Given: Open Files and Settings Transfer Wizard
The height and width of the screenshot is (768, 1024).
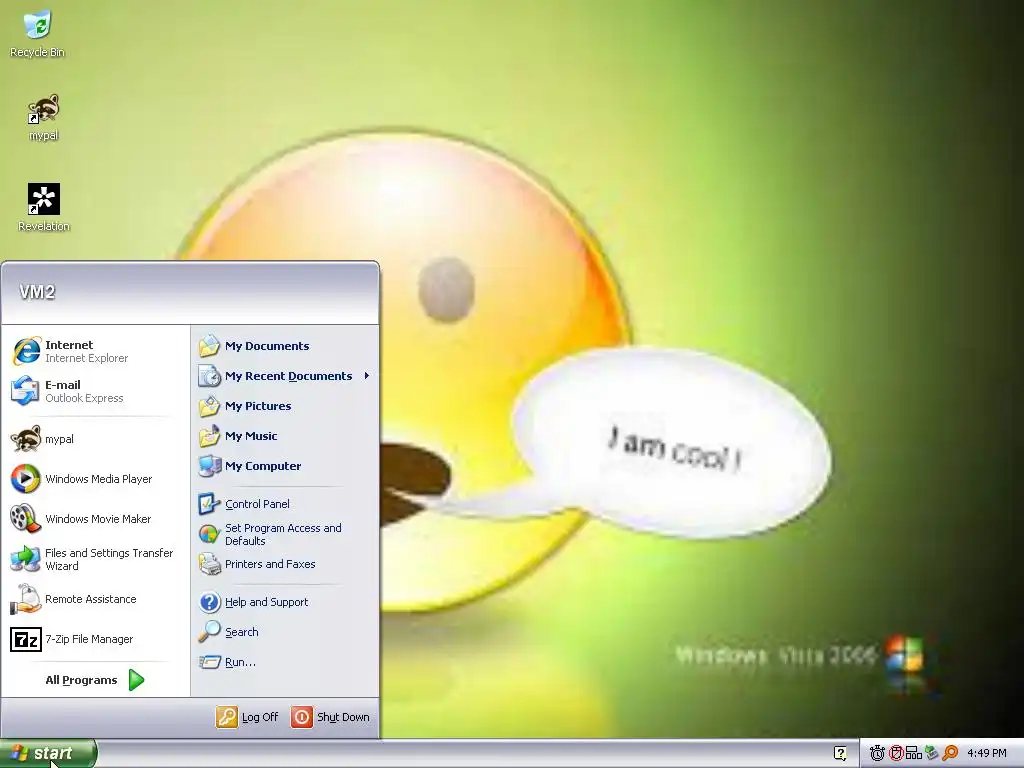Looking at the screenshot, I should (x=95, y=559).
